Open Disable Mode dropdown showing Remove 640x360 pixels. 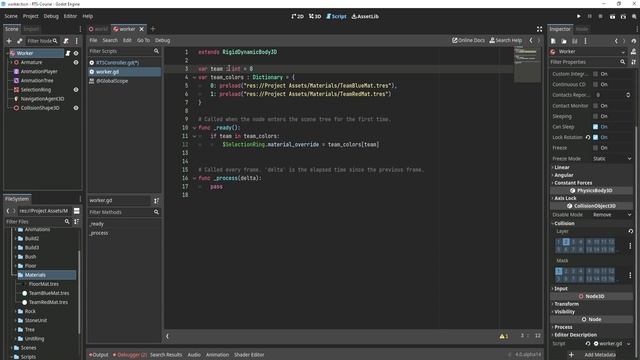(612, 215)
